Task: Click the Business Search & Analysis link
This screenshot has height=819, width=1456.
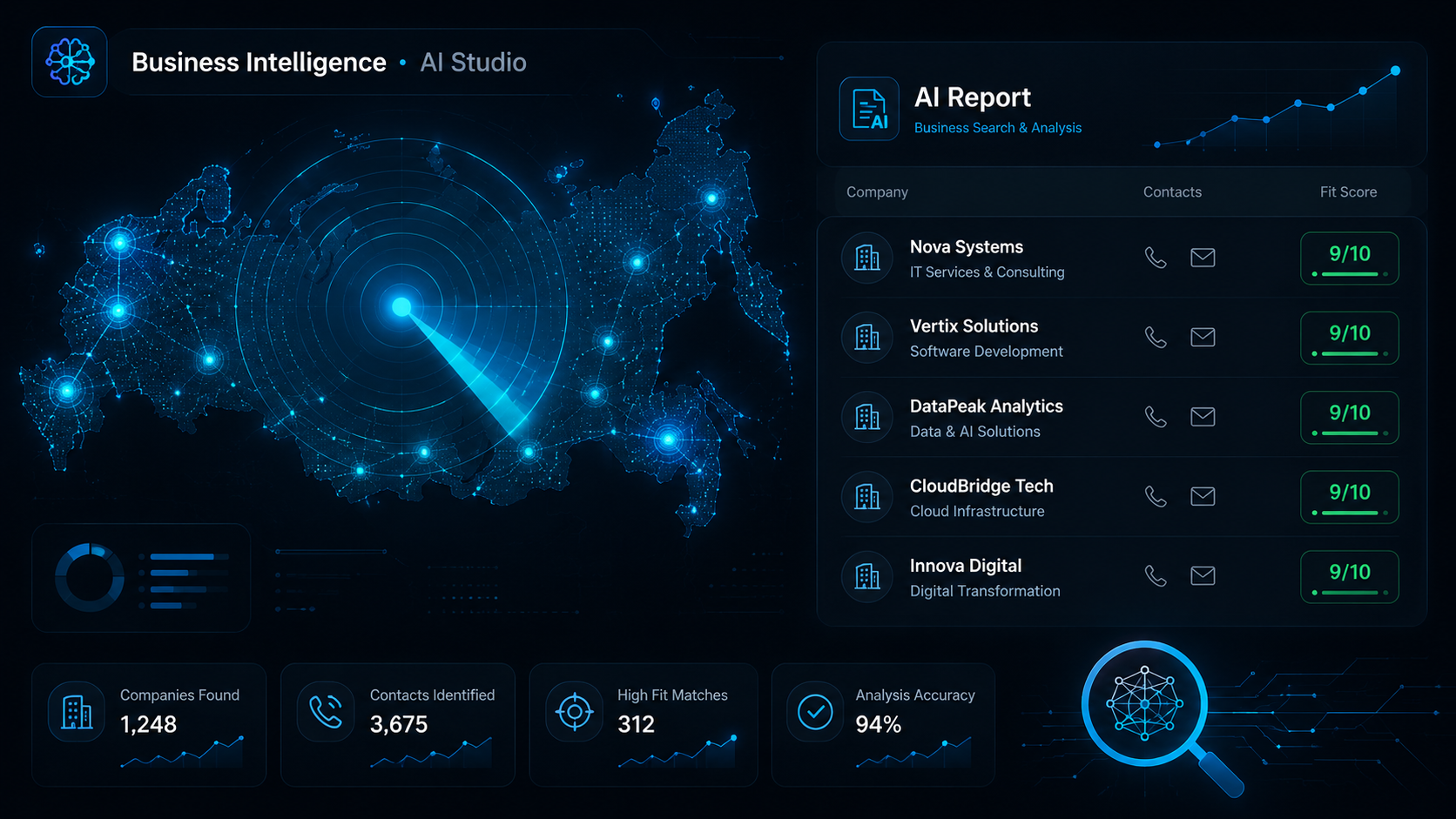Action: point(998,128)
